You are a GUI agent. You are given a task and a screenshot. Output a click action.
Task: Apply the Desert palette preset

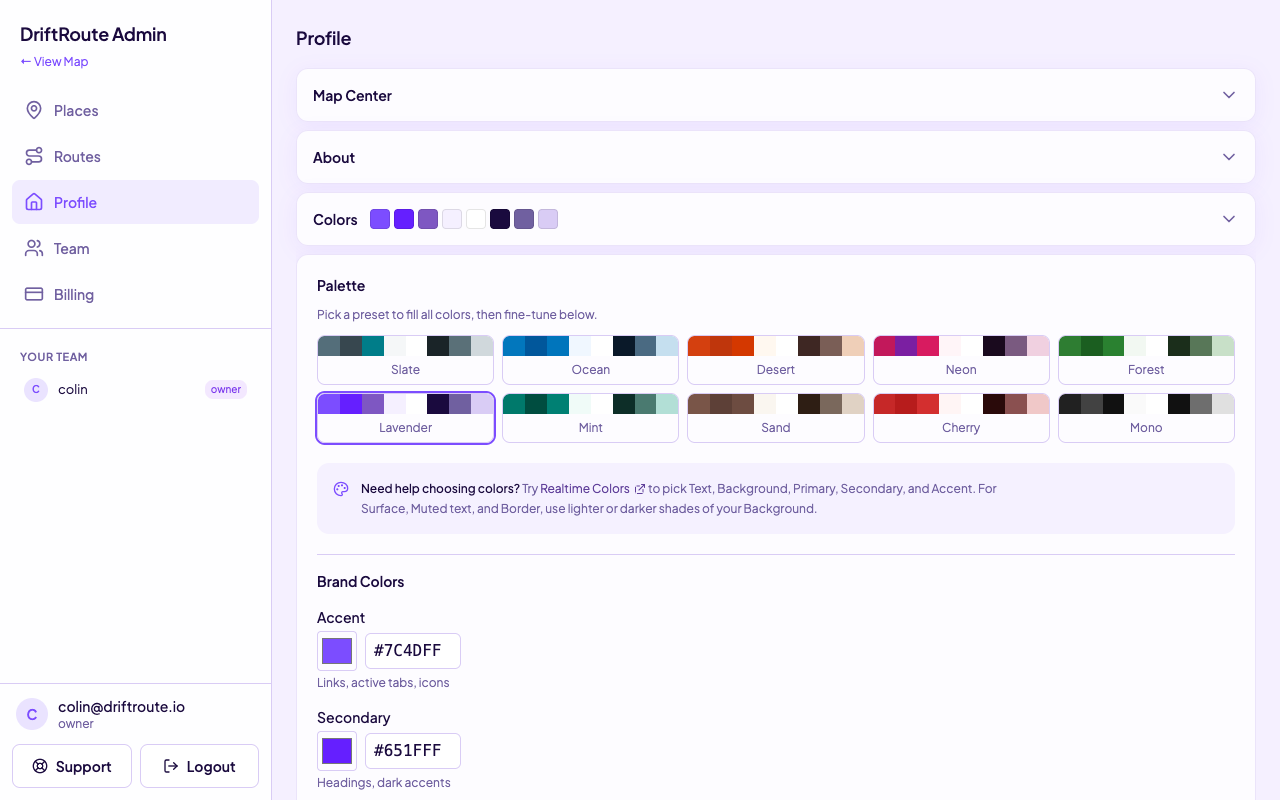(776, 360)
